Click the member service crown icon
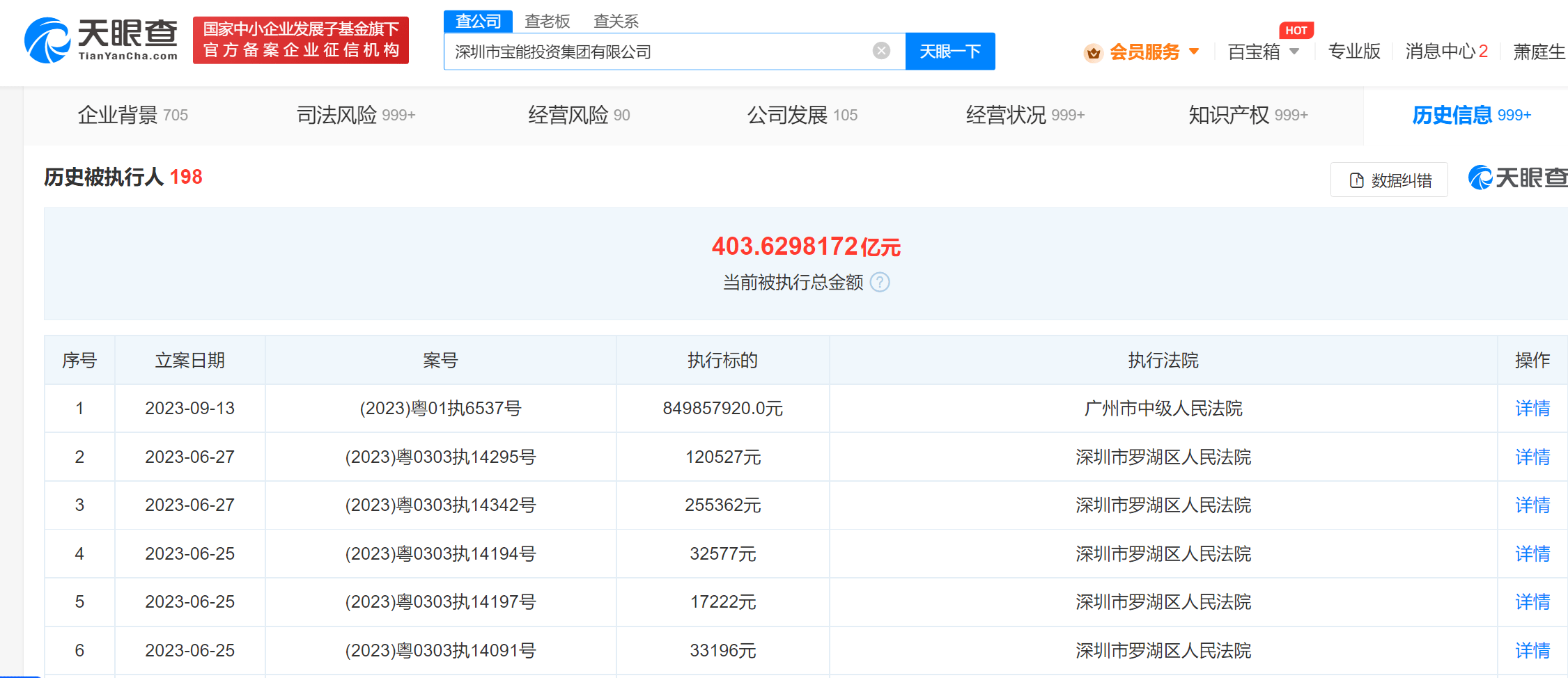Image resolution: width=1568 pixels, height=678 pixels. (1093, 52)
